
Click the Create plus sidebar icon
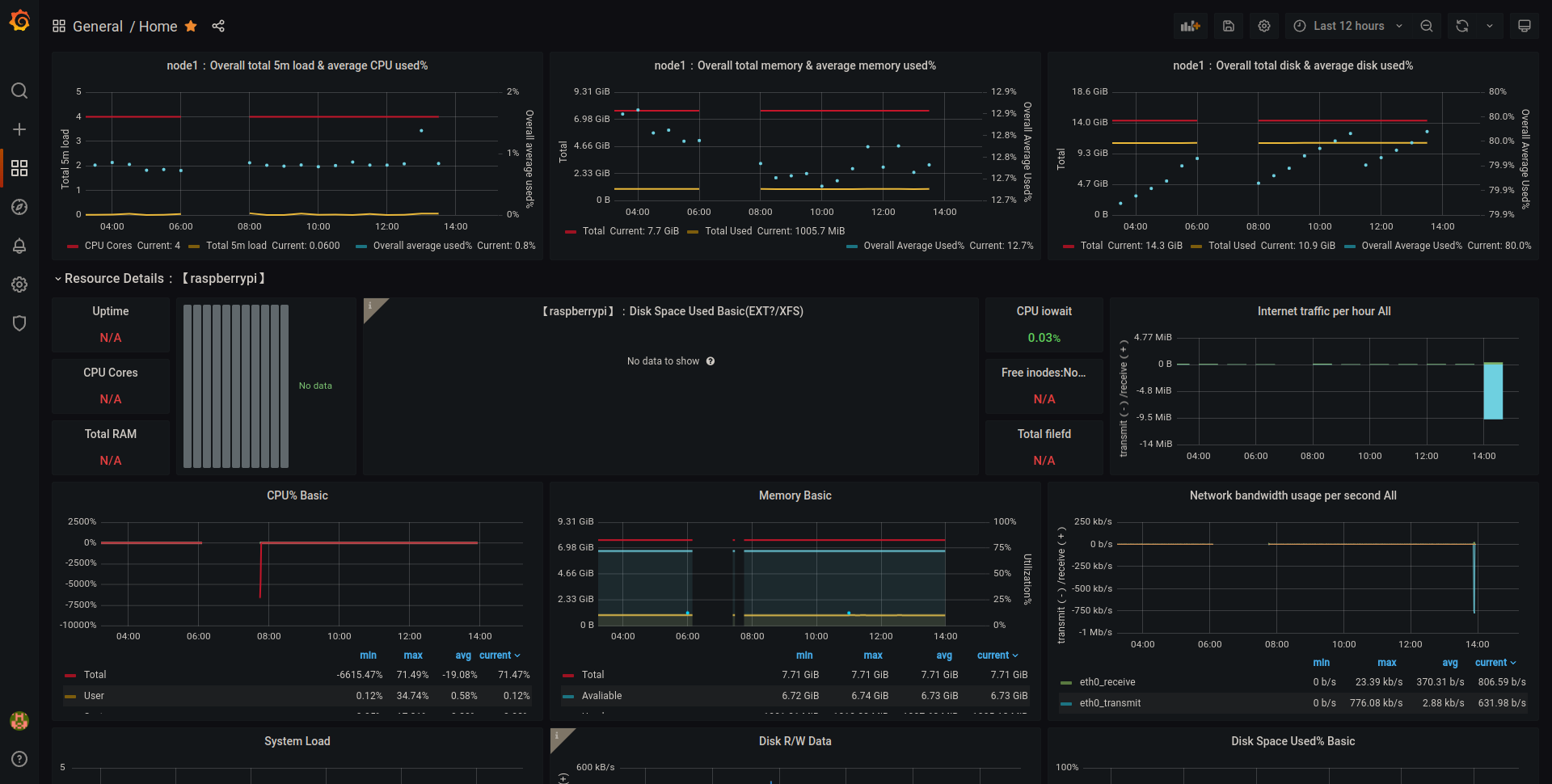[19, 129]
